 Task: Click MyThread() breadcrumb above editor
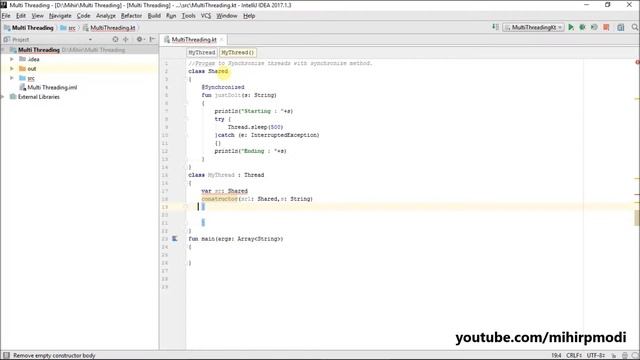click(x=238, y=52)
